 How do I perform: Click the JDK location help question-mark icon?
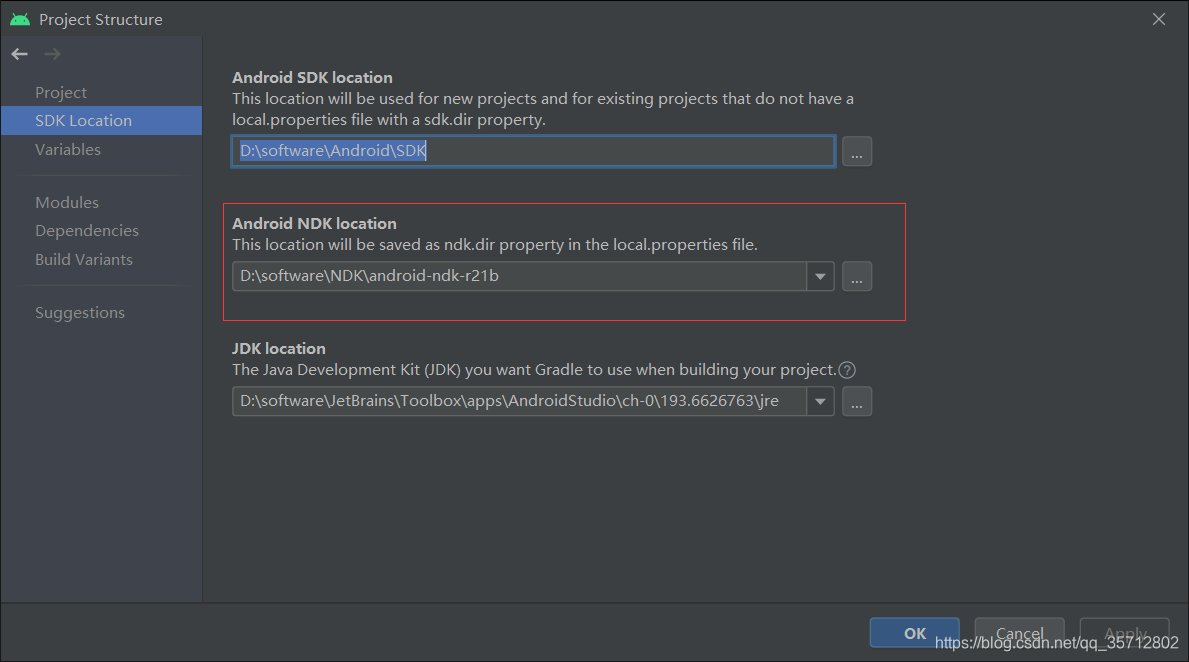[847, 370]
